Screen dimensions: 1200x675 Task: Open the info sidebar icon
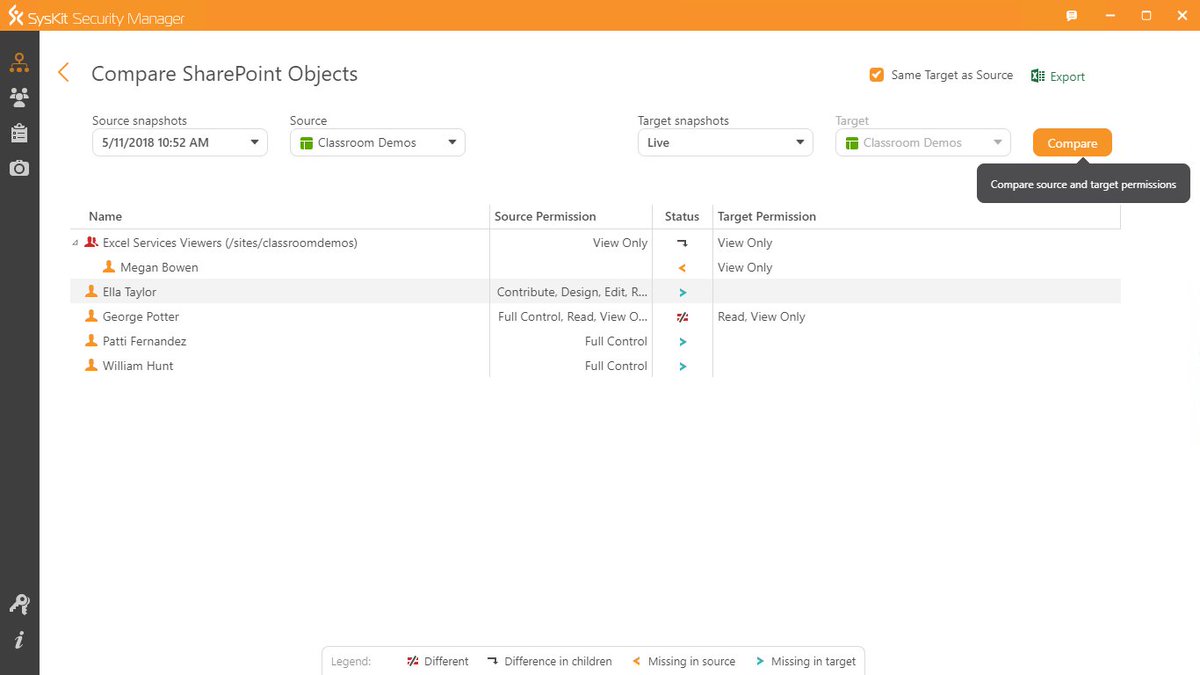point(19,640)
